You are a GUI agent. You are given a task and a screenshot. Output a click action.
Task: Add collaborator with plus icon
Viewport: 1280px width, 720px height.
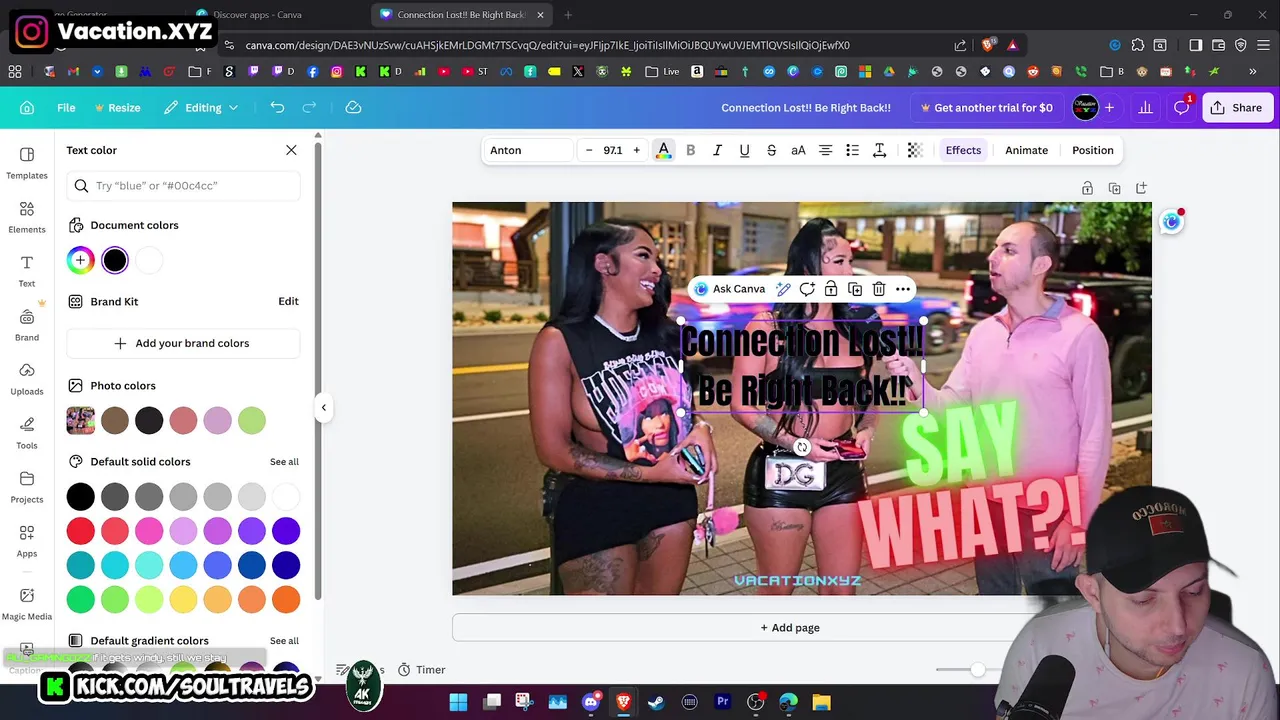coord(1109,107)
